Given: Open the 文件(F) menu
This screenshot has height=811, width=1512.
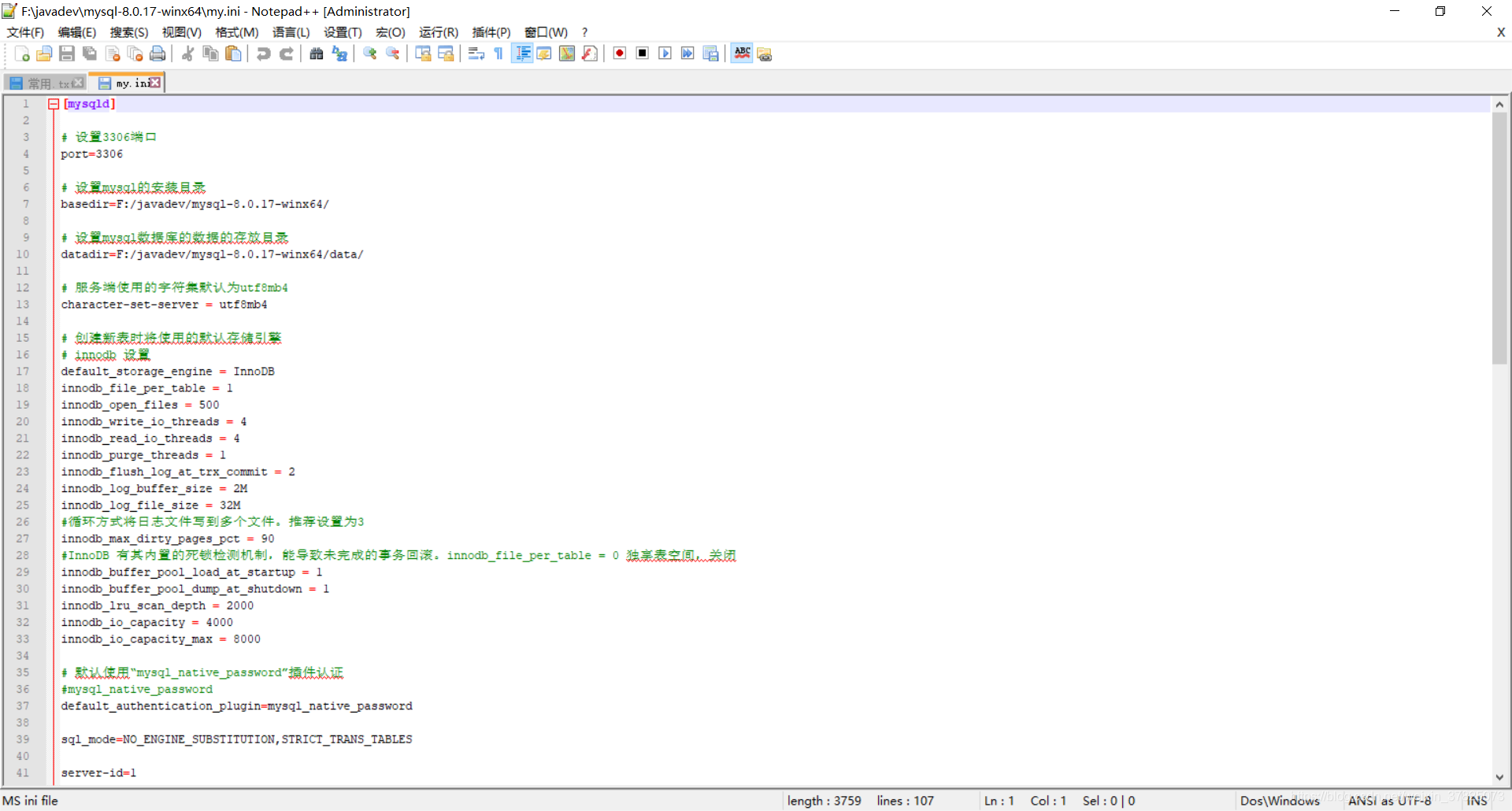Looking at the screenshot, I should tap(25, 32).
